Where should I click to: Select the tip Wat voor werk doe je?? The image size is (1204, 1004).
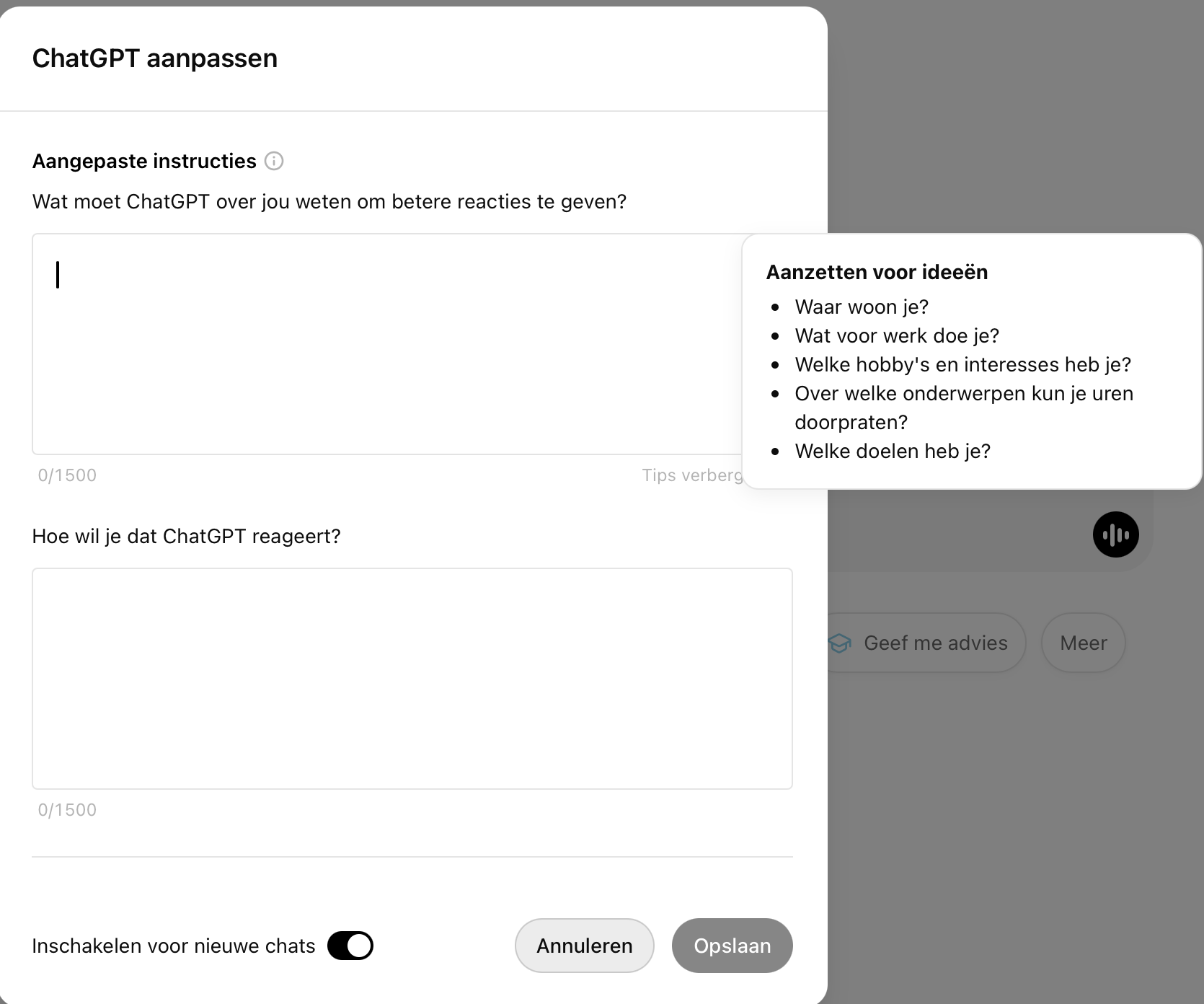tap(897, 335)
